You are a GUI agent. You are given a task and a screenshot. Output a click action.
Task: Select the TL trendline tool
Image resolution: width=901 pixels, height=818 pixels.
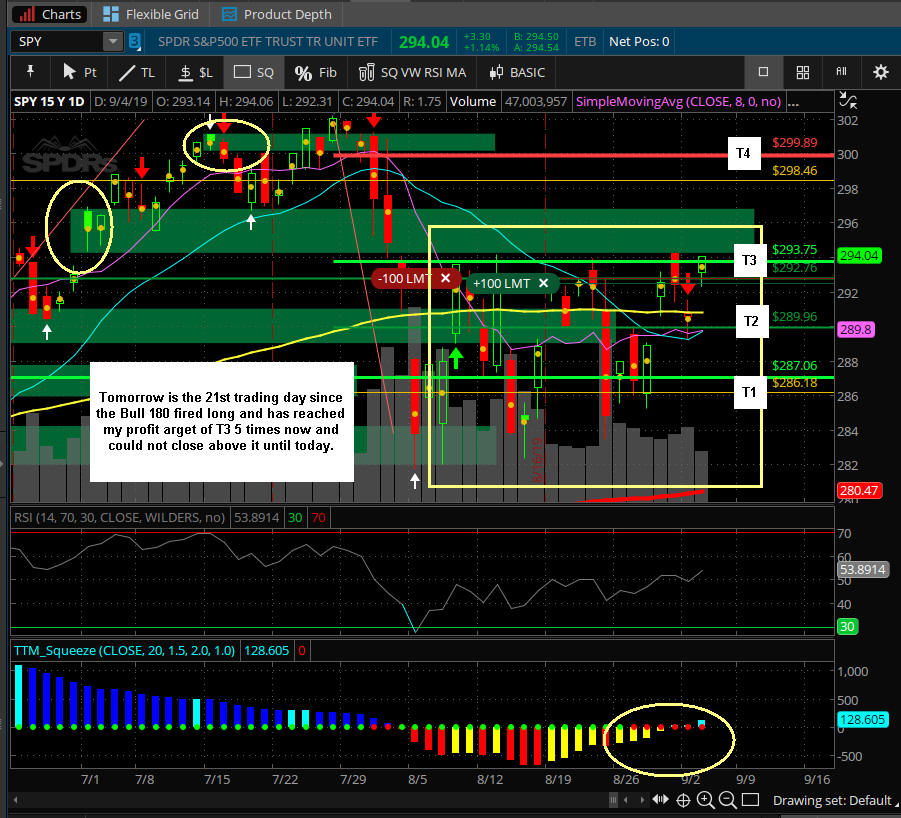[x=137, y=72]
